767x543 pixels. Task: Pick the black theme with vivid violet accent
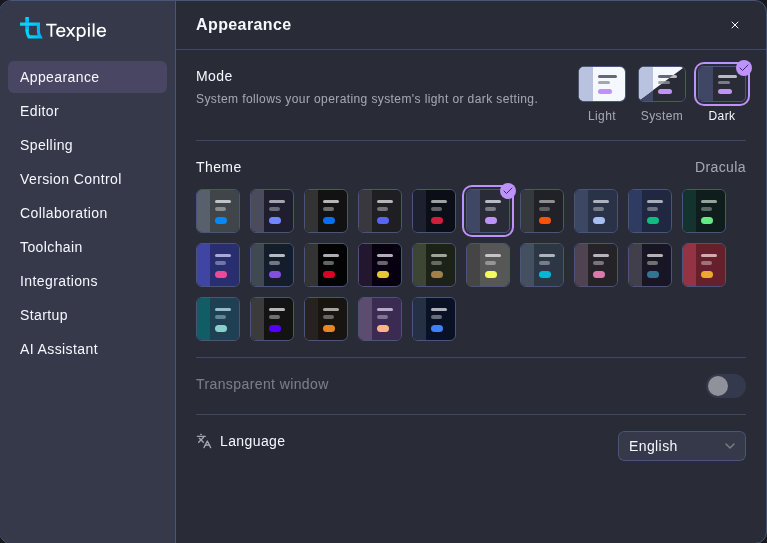tap(272, 319)
